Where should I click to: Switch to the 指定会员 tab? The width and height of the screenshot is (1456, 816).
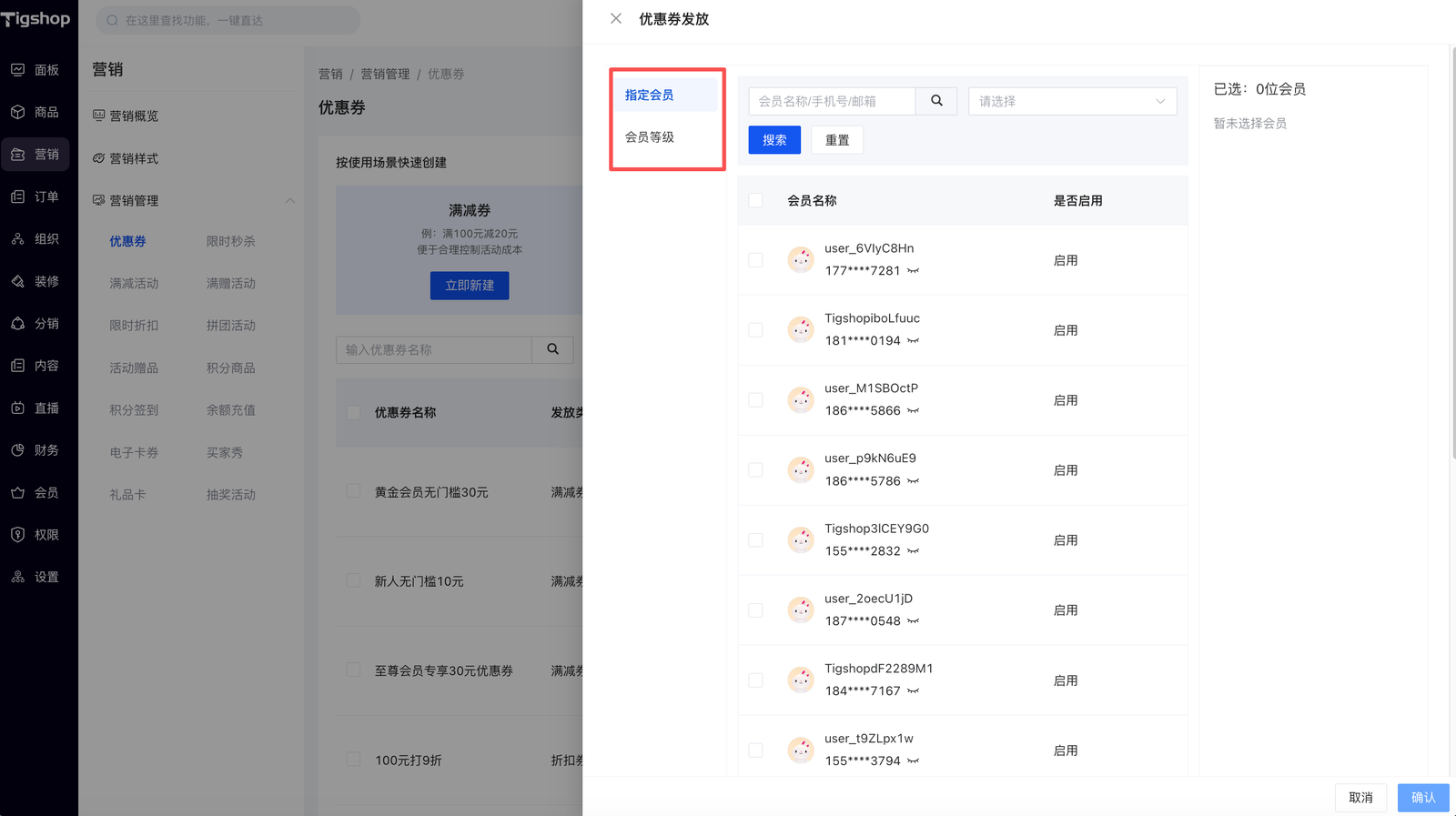[650, 96]
